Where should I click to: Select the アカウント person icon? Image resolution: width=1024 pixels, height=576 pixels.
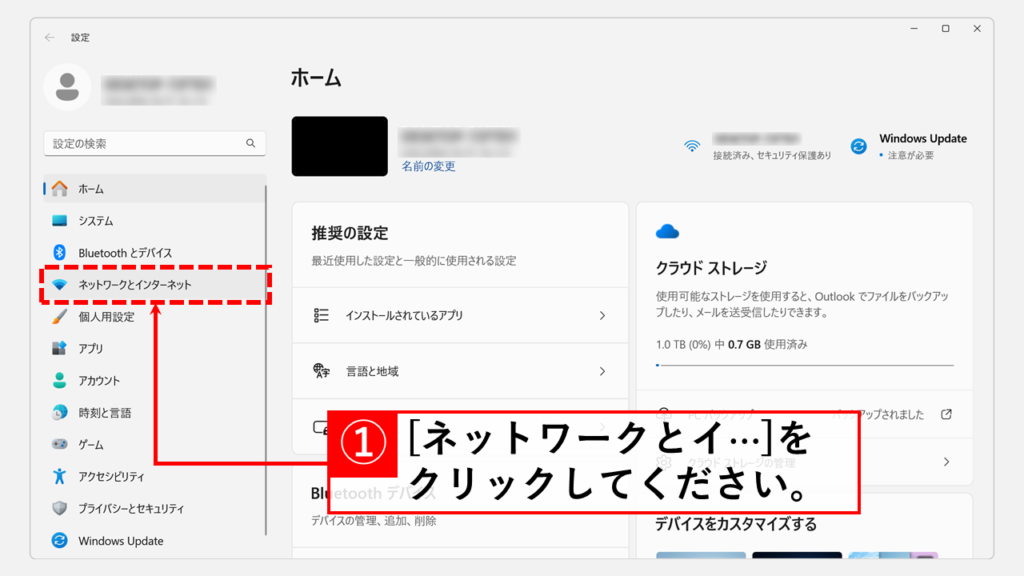(60, 381)
